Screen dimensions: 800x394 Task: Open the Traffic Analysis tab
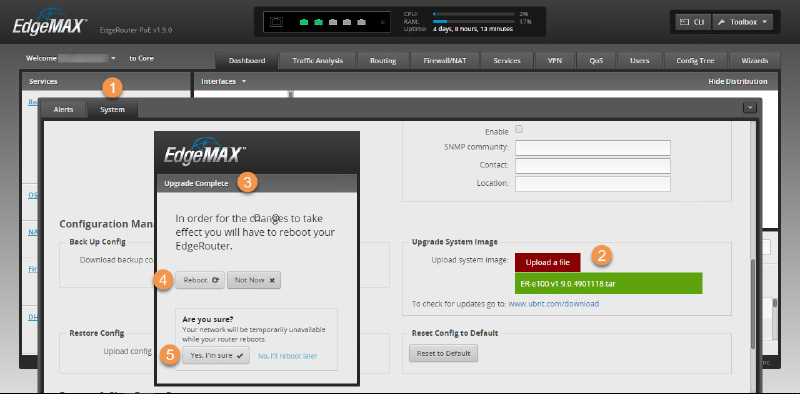(317, 61)
